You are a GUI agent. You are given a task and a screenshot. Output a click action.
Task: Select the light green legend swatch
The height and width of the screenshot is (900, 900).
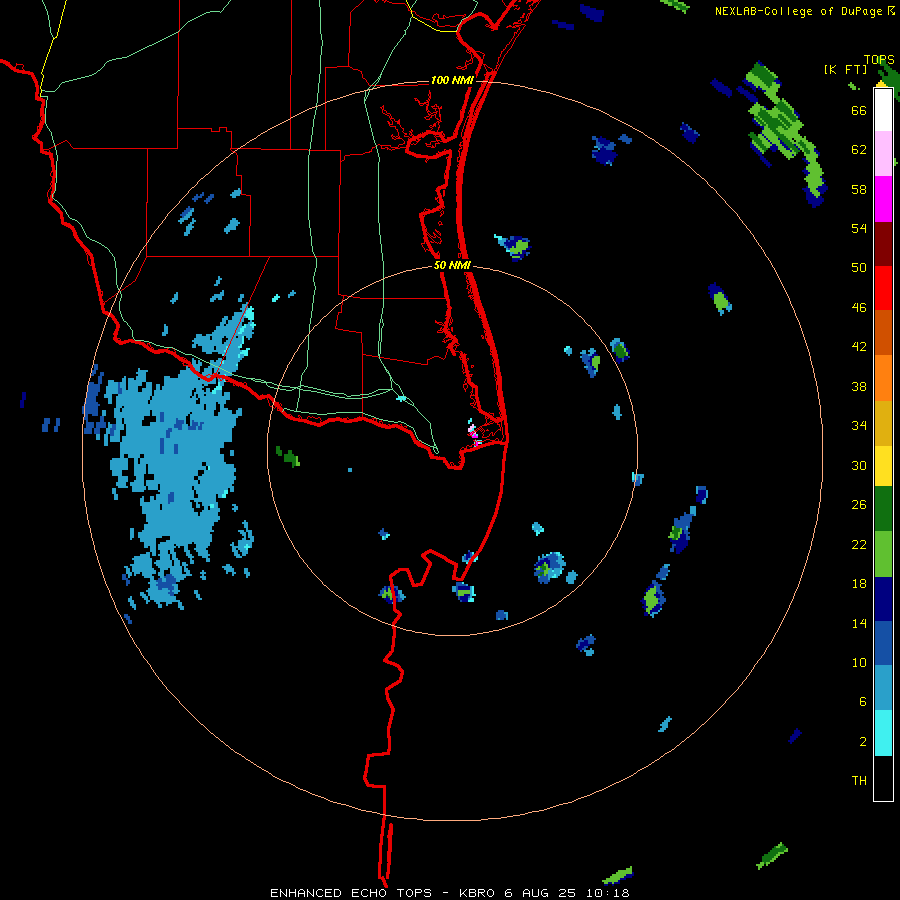[x=883, y=554]
